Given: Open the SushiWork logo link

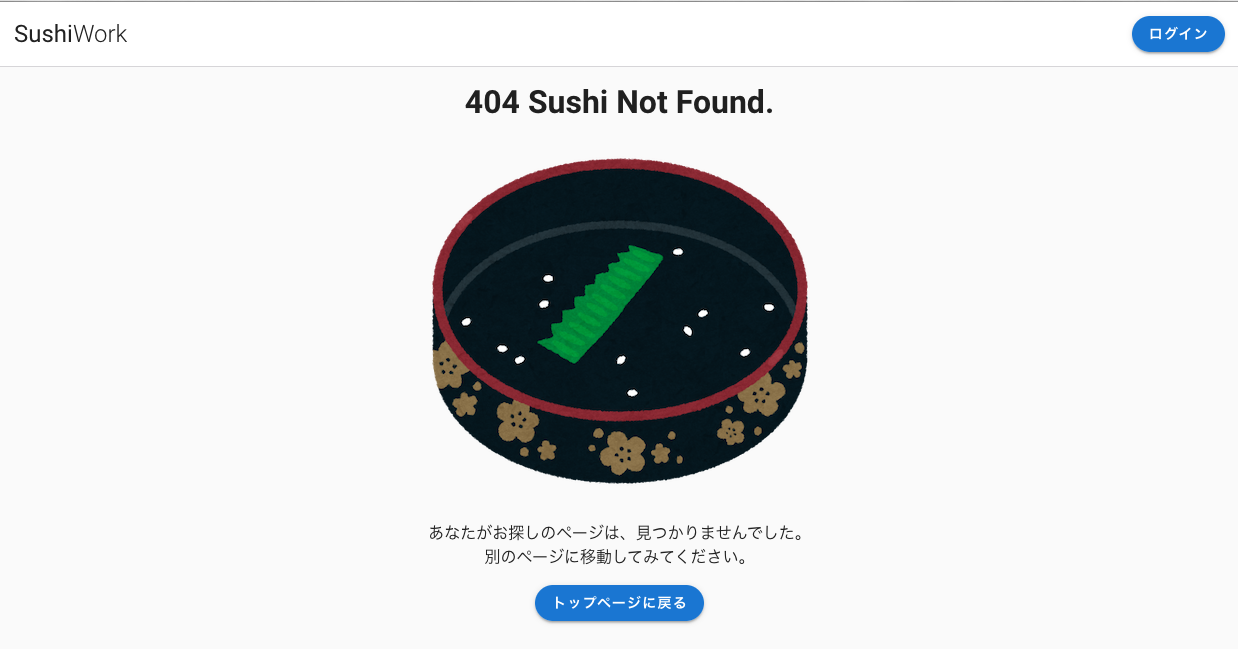Looking at the screenshot, I should tap(71, 34).
